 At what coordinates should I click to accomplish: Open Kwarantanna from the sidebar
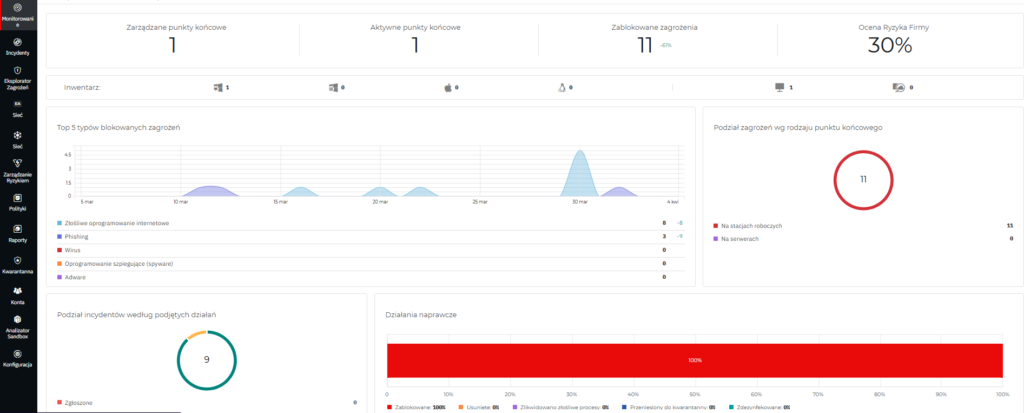point(17,264)
